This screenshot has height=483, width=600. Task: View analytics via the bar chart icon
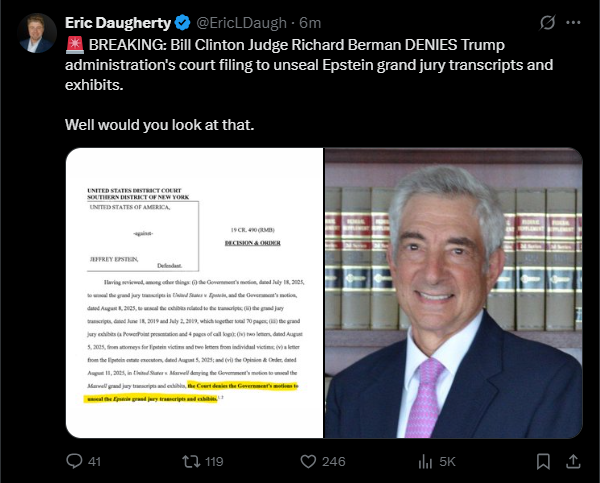(x=425, y=462)
